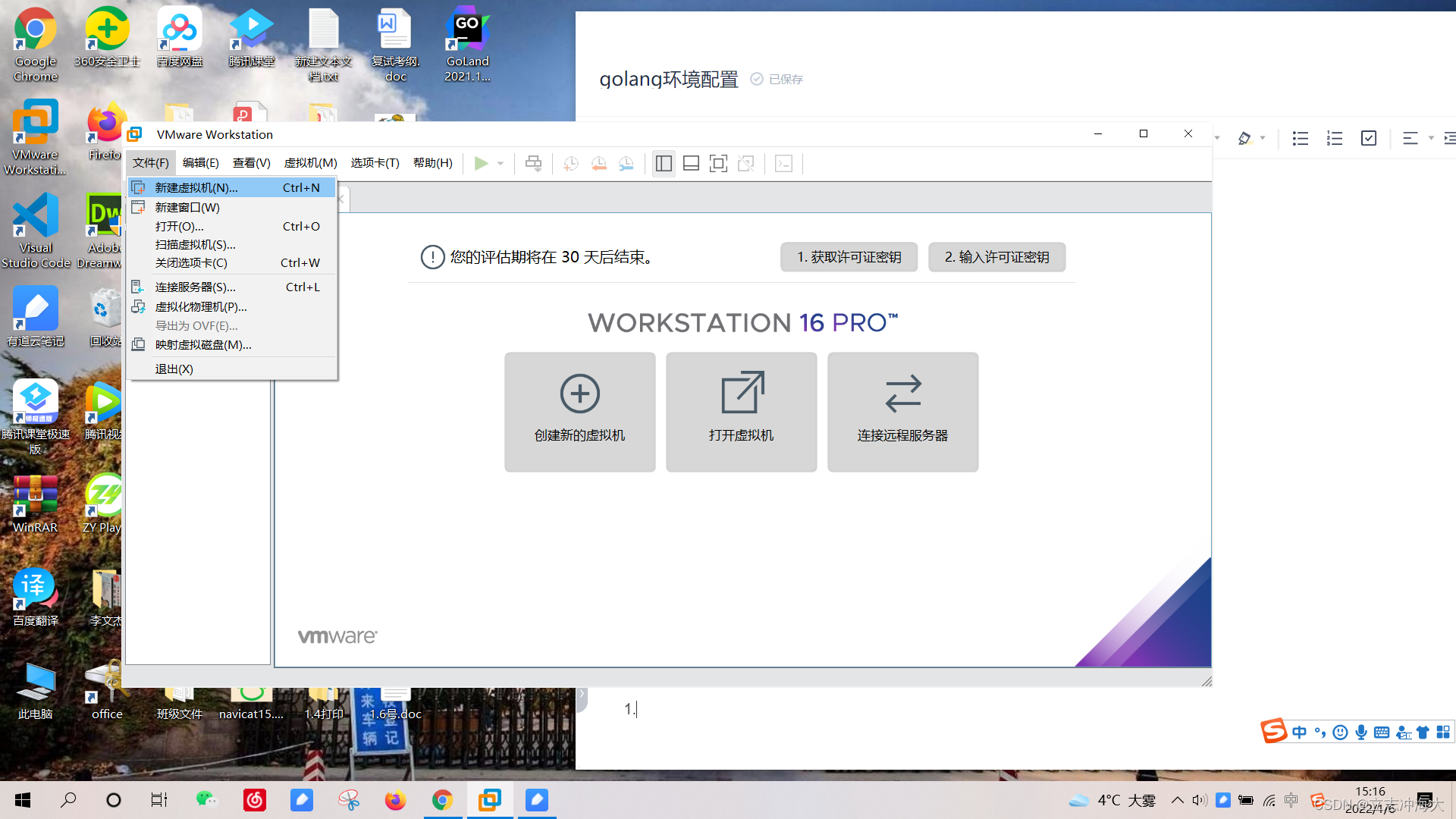The width and height of the screenshot is (1456, 819).
Task: Choose 映射虚拟磁盘(M) from the file menu
Action: [x=202, y=344]
